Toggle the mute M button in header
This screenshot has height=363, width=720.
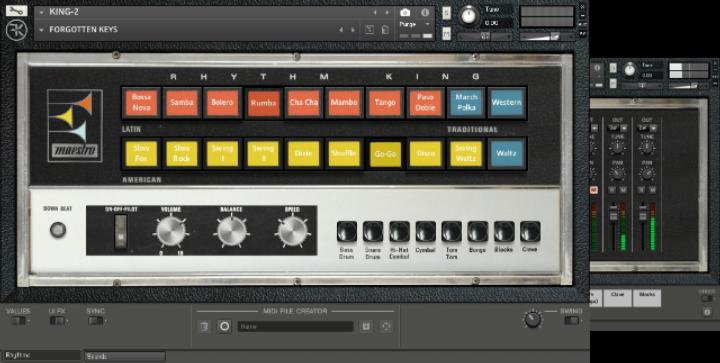click(446, 33)
